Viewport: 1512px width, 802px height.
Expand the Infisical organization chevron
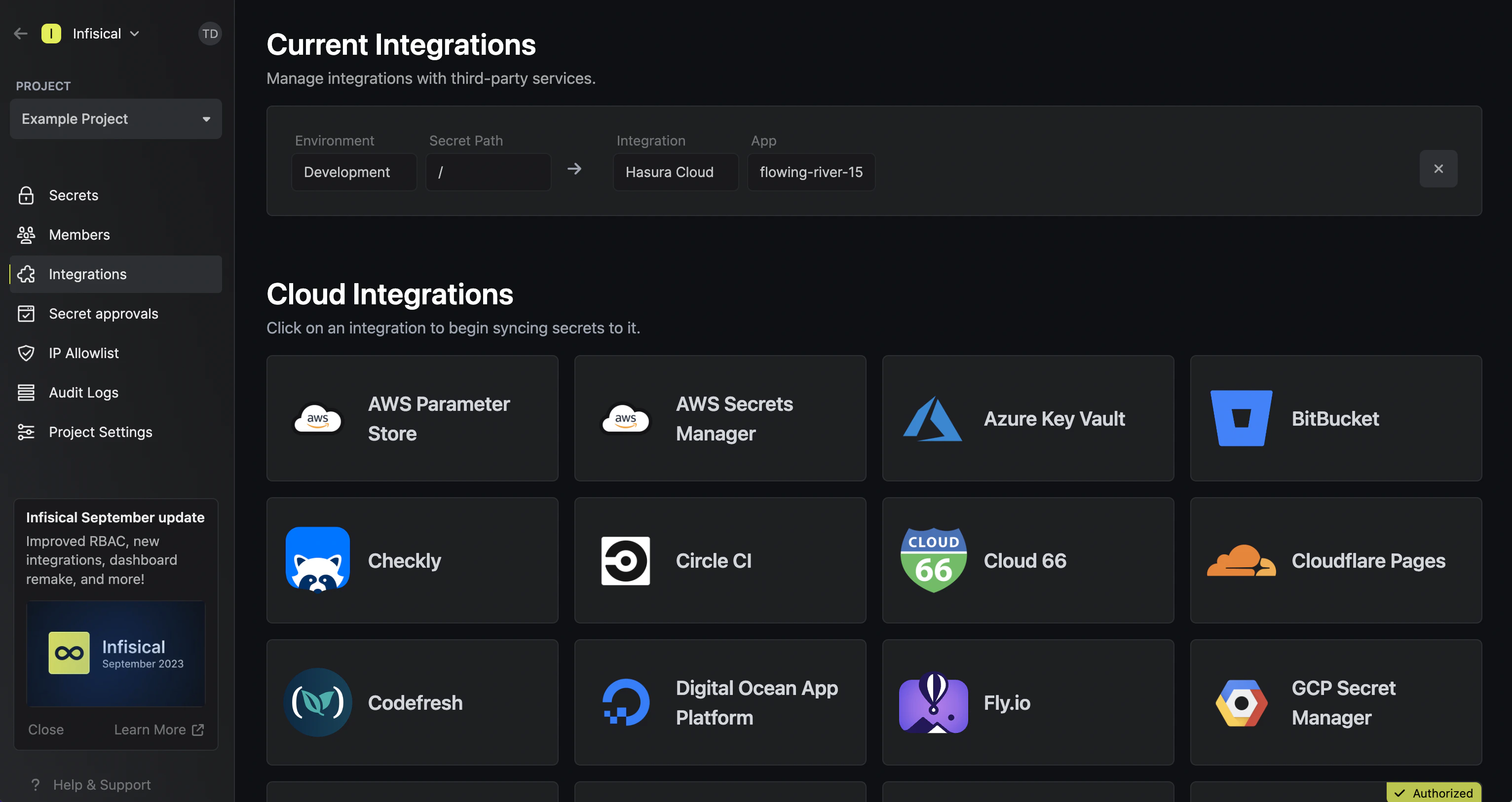point(134,34)
